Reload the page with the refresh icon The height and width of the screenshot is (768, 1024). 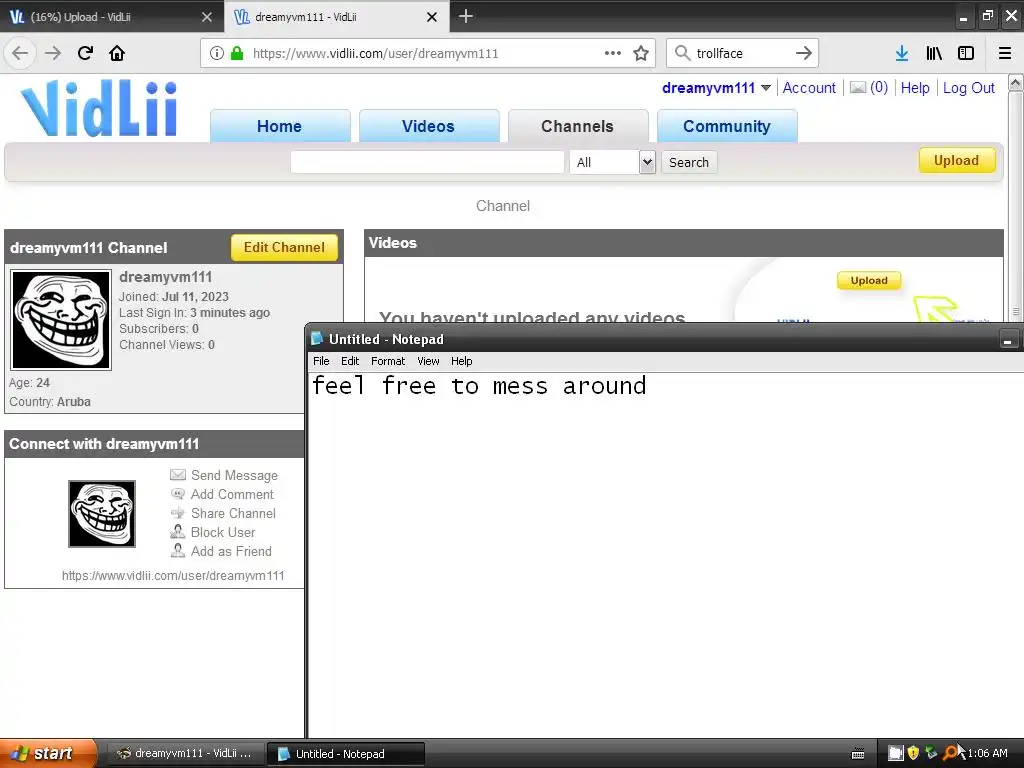click(x=85, y=53)
